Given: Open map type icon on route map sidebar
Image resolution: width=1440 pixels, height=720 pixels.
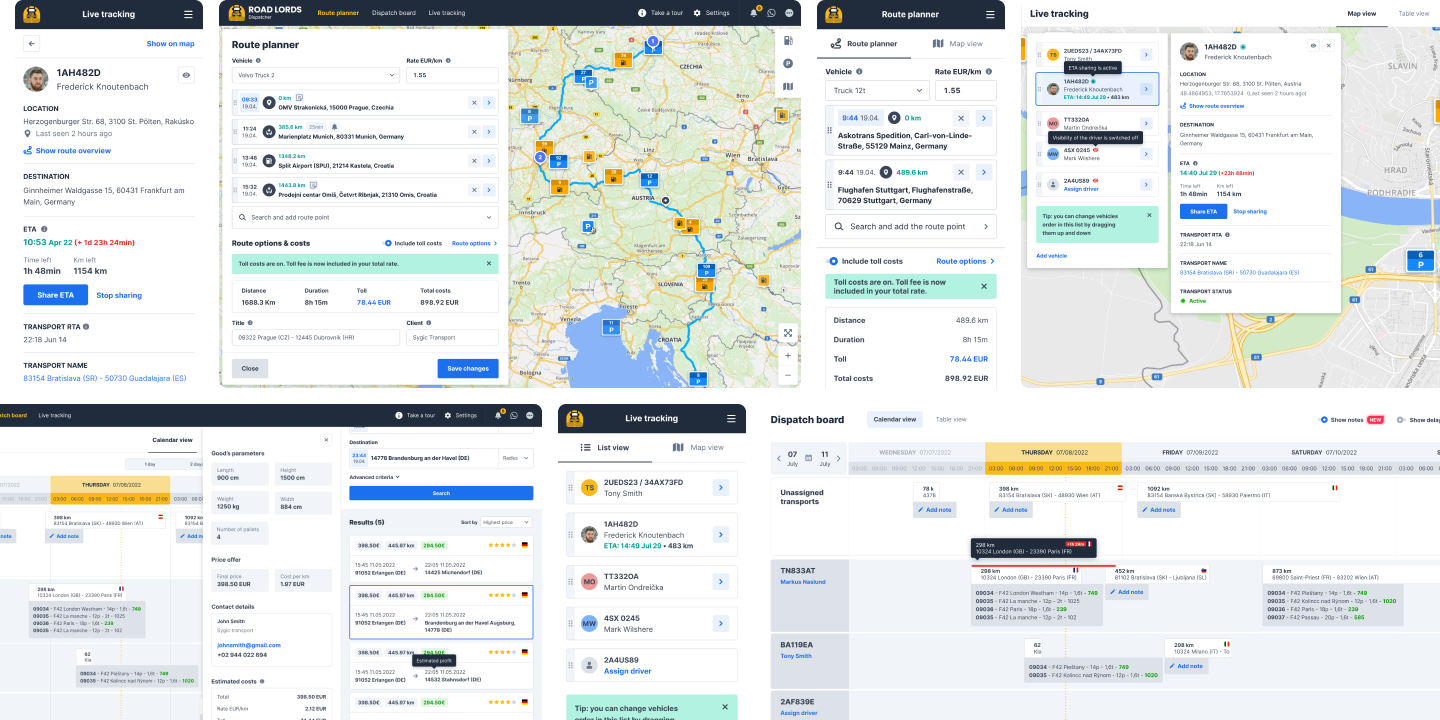Looking at the screenshot, I should pos(788,86).
